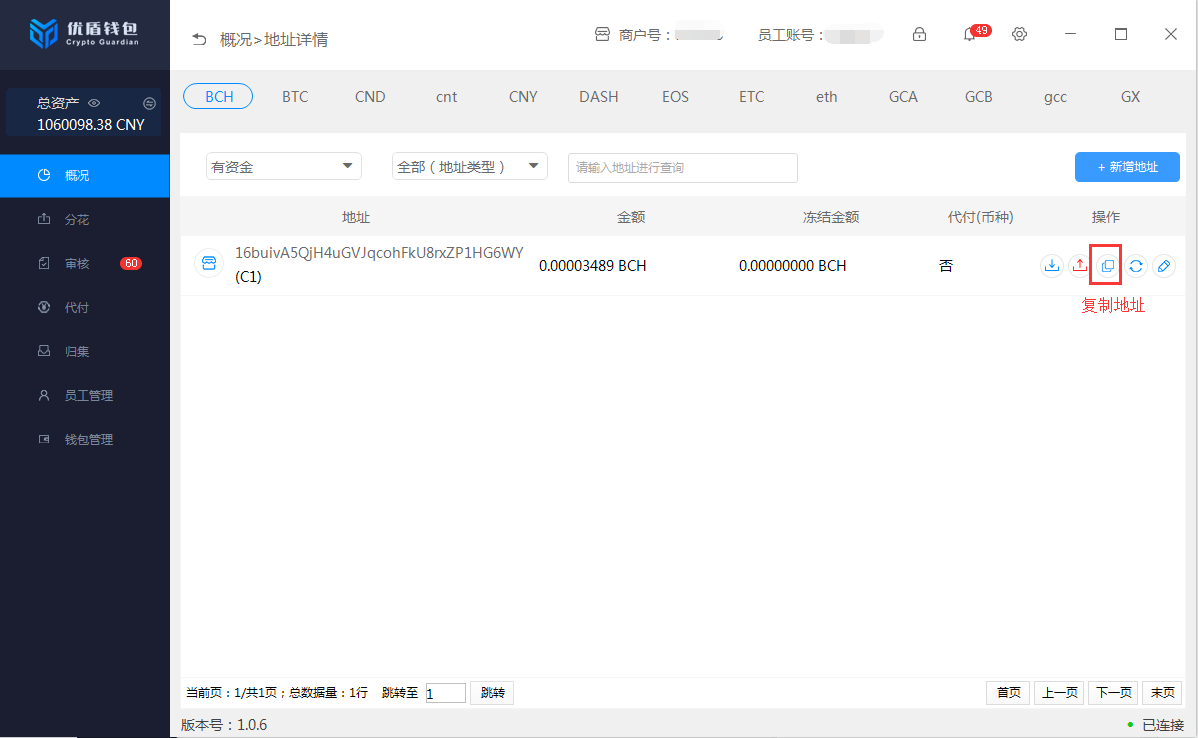Screen dimensions: 1198x738
Task: Open the settings gear icon
Action: tap(1019, 35)
